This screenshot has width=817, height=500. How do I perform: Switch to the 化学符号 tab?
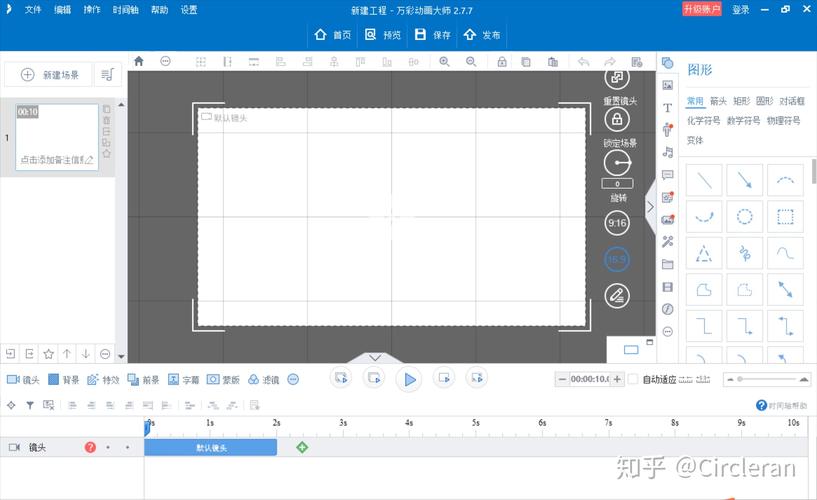[x=703, y=121]
